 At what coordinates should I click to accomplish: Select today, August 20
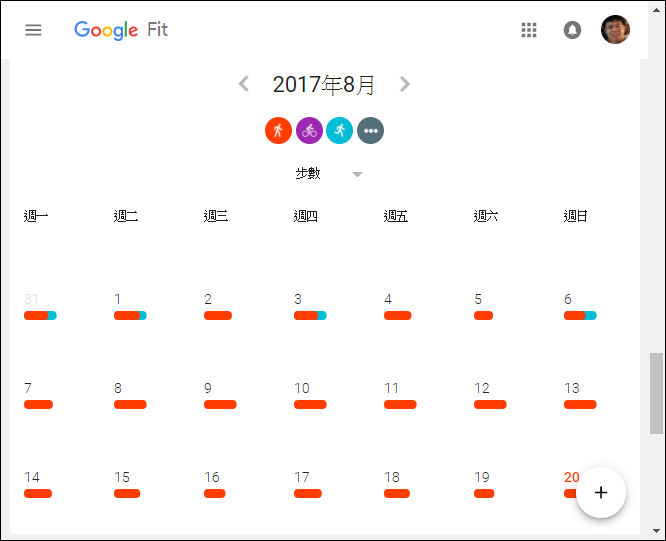[572, 477]
